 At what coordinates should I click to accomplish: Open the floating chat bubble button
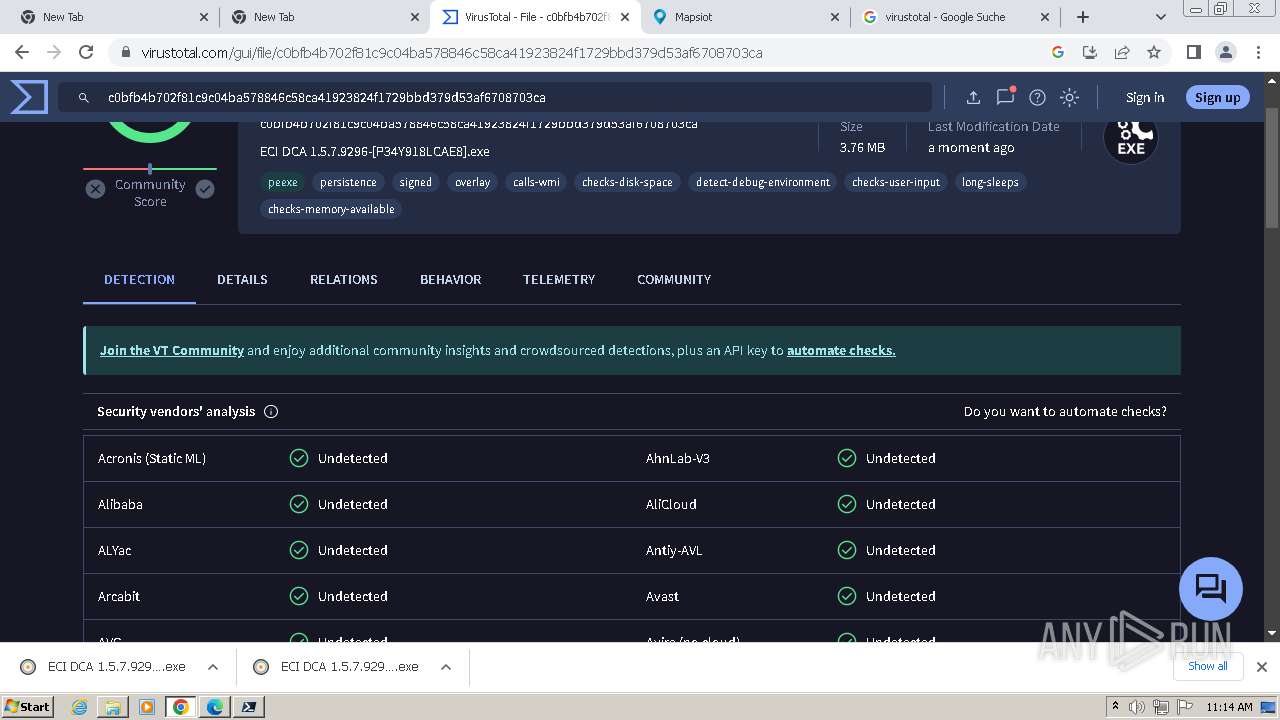[1211, 588]
